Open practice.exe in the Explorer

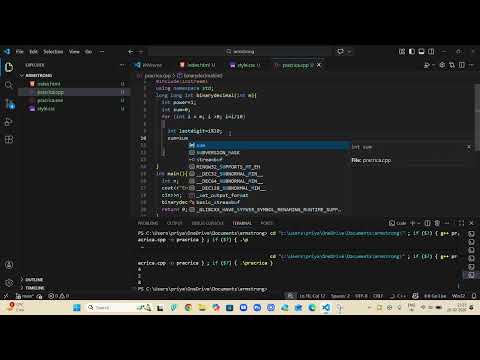(50, 100)
